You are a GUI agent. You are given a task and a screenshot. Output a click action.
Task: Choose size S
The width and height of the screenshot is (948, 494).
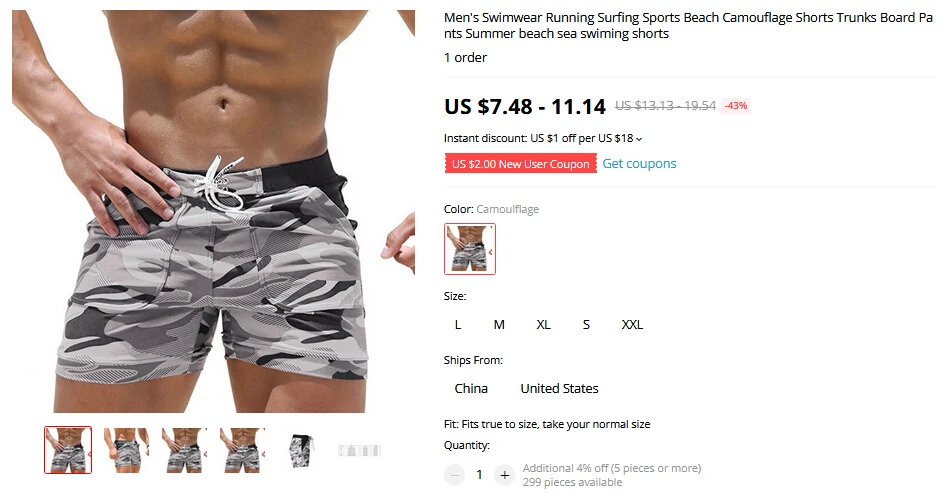pyautogui.click(x=586, y=325)
